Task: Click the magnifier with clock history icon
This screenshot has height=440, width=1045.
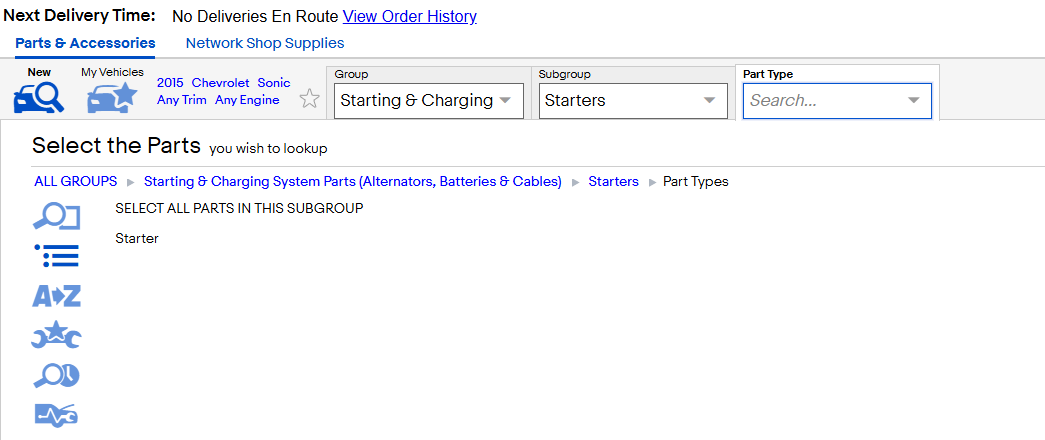Action: [x=57, y=376]
